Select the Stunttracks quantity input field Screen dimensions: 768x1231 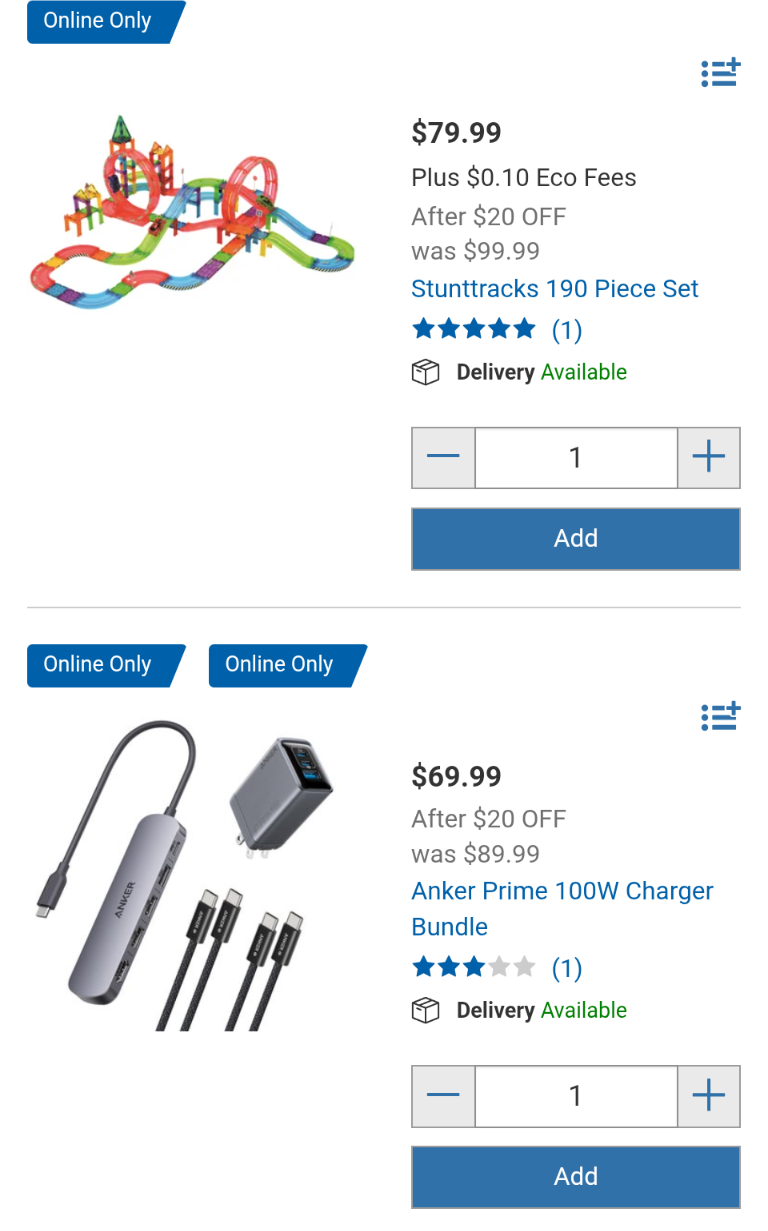(576, 458)
